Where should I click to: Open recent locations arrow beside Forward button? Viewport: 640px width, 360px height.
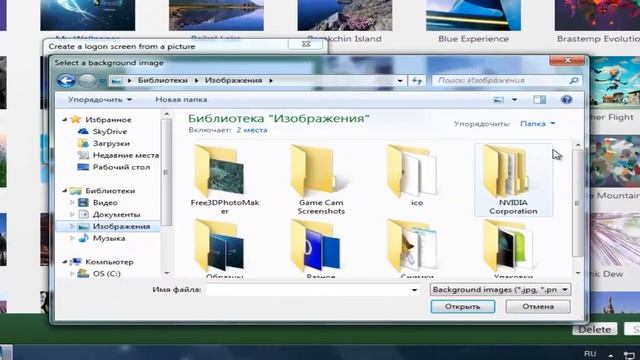(102, 81)
